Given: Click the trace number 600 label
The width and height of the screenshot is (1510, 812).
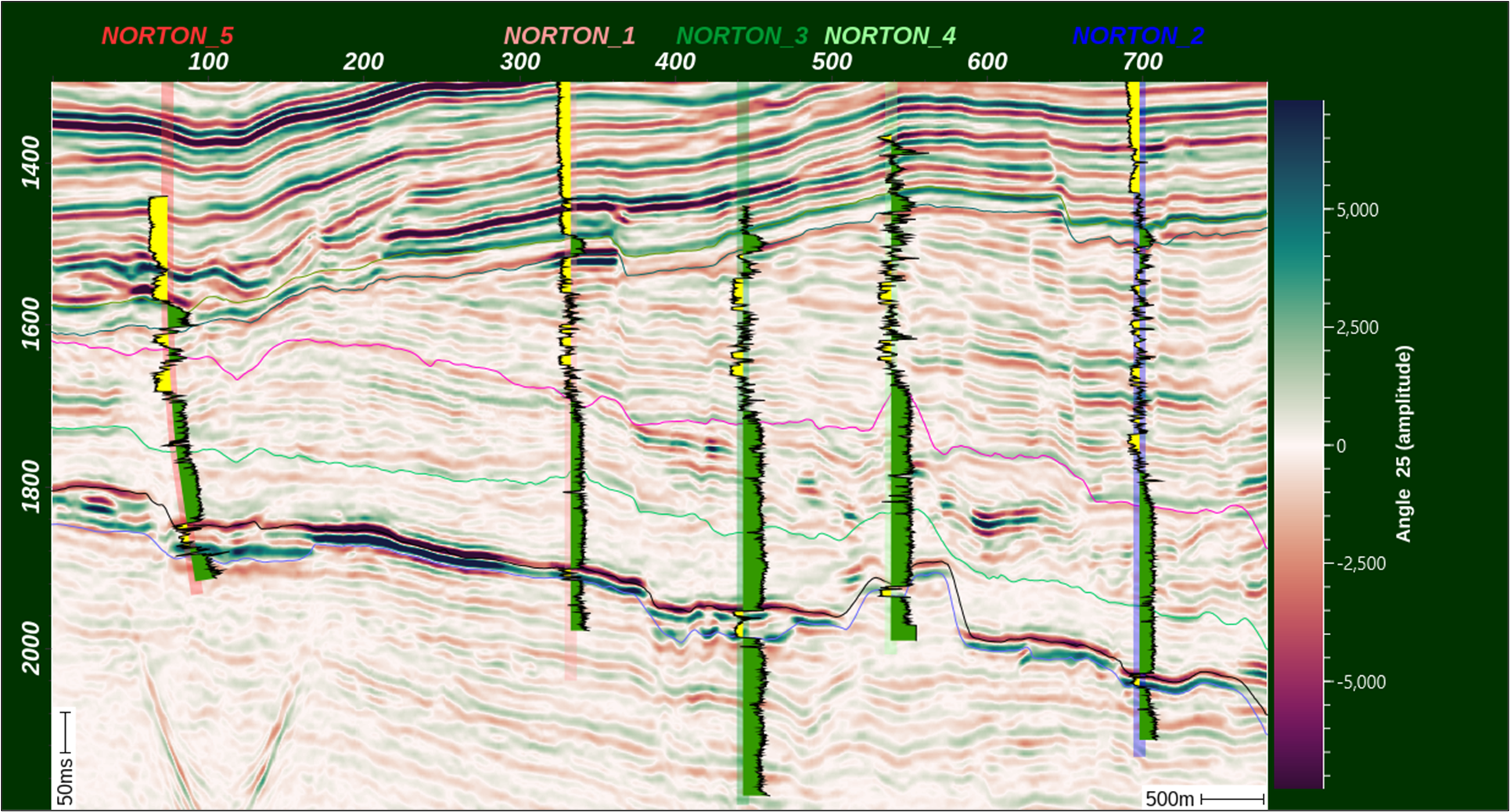Looking at the screenshot, I should click(x=987, y=62).
